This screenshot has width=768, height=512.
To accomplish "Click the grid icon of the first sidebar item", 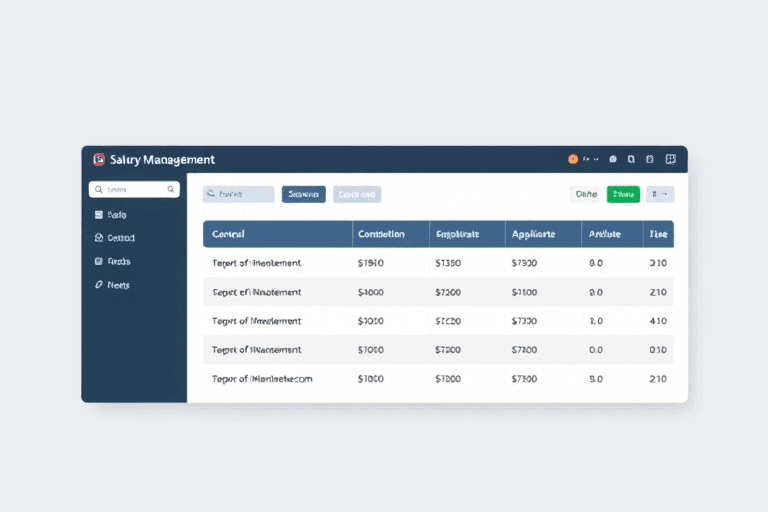I will (98, 215).
